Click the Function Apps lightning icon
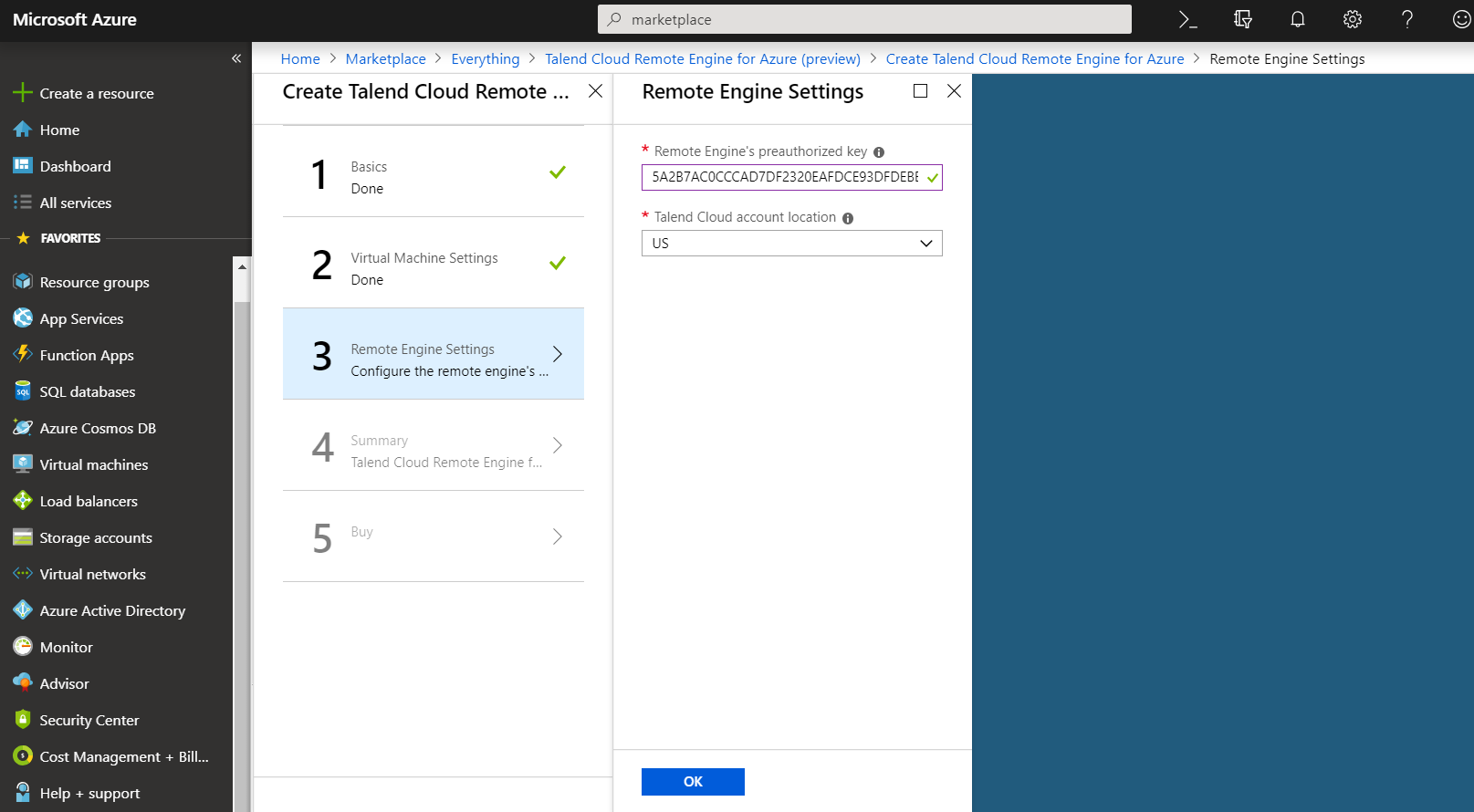 (x=23, y=355)
